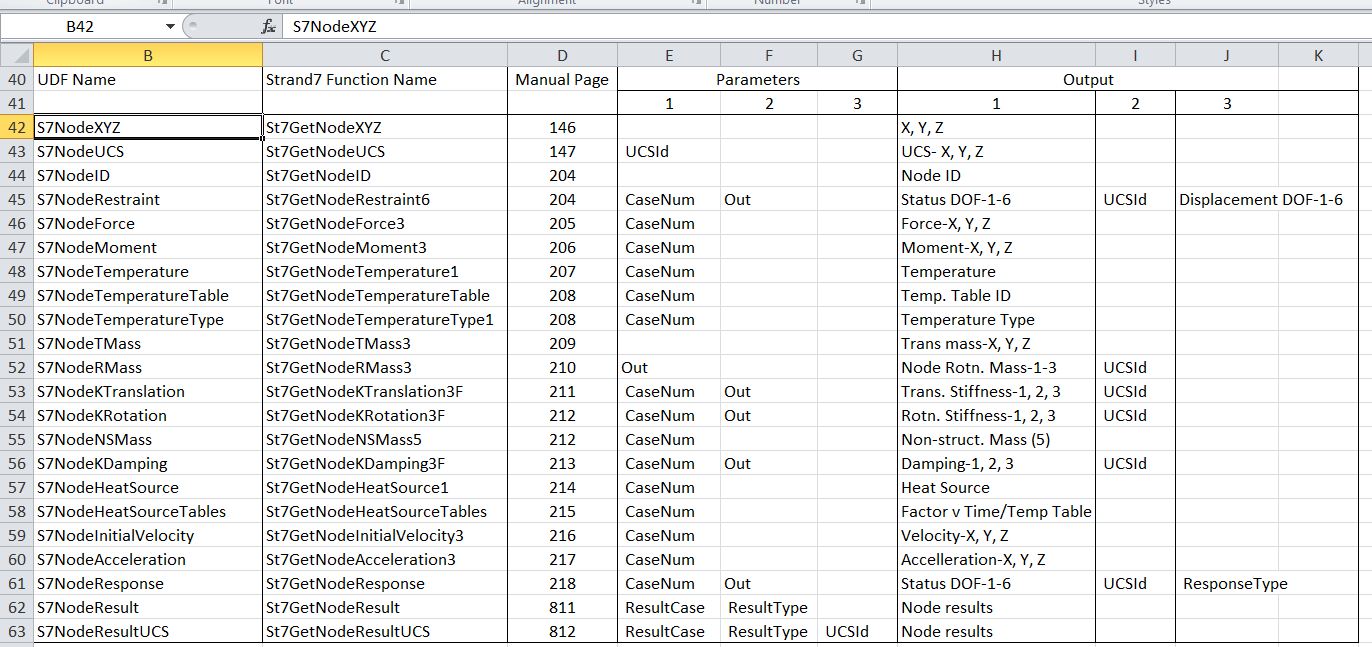Select the Output merged header cell
Screen dimensions: 1372x647
click(1087, 79)
